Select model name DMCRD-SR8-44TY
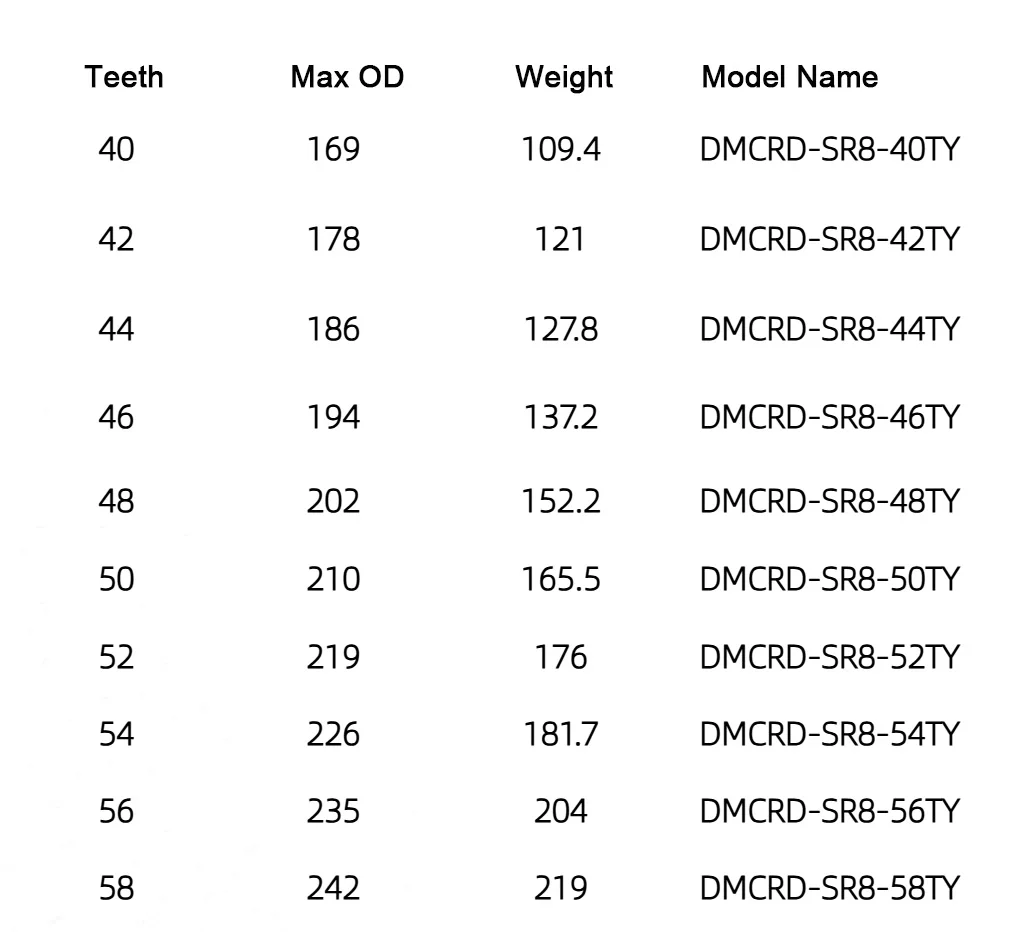 [x=829, y=329]
